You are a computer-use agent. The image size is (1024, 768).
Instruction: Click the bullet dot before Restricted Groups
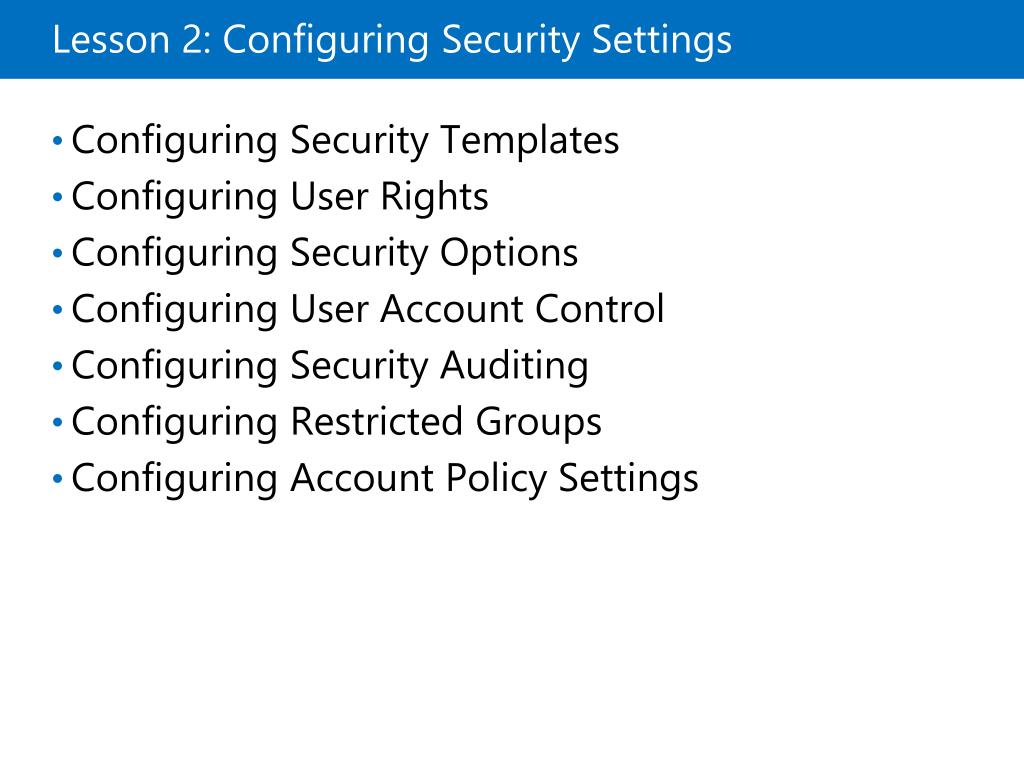coord(57,421)
